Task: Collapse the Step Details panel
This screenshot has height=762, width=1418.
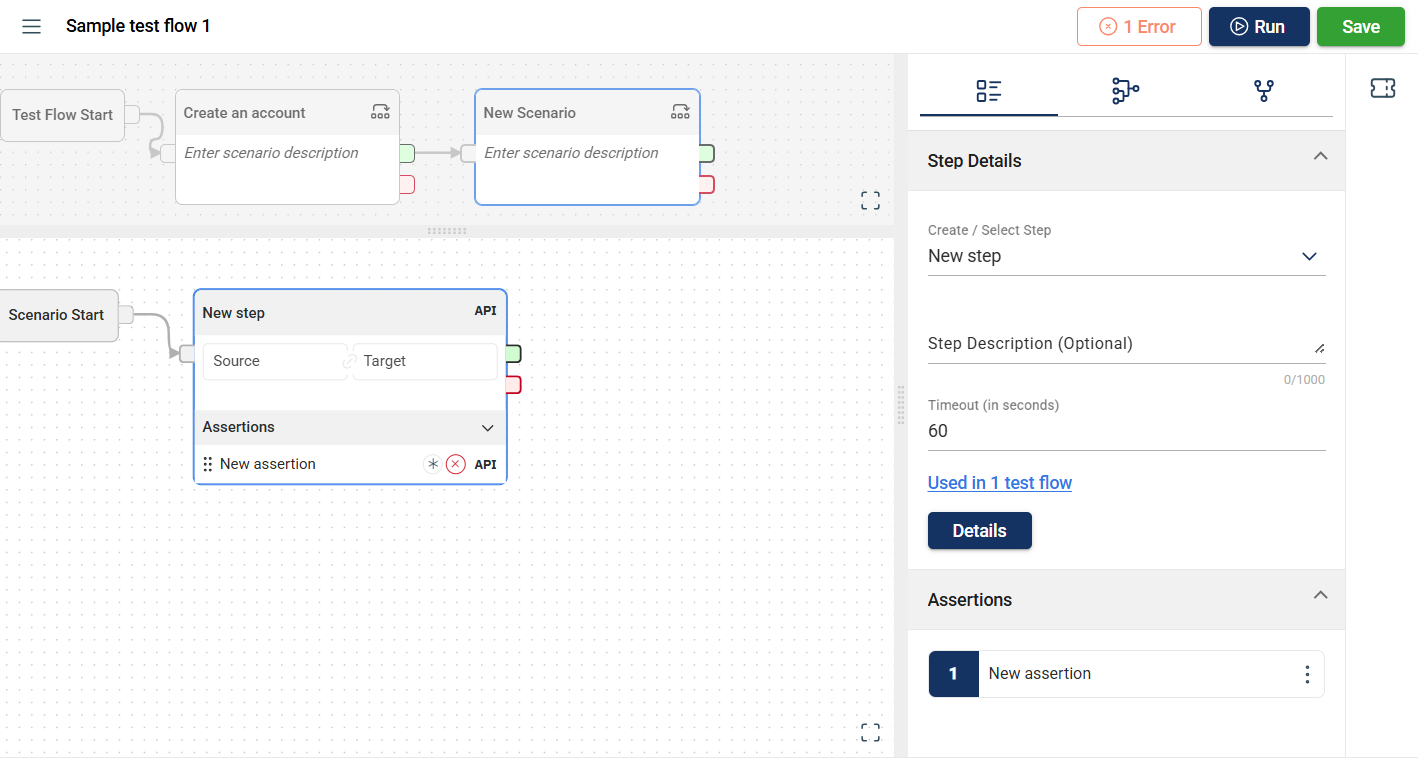Action: coord(1320,157)
